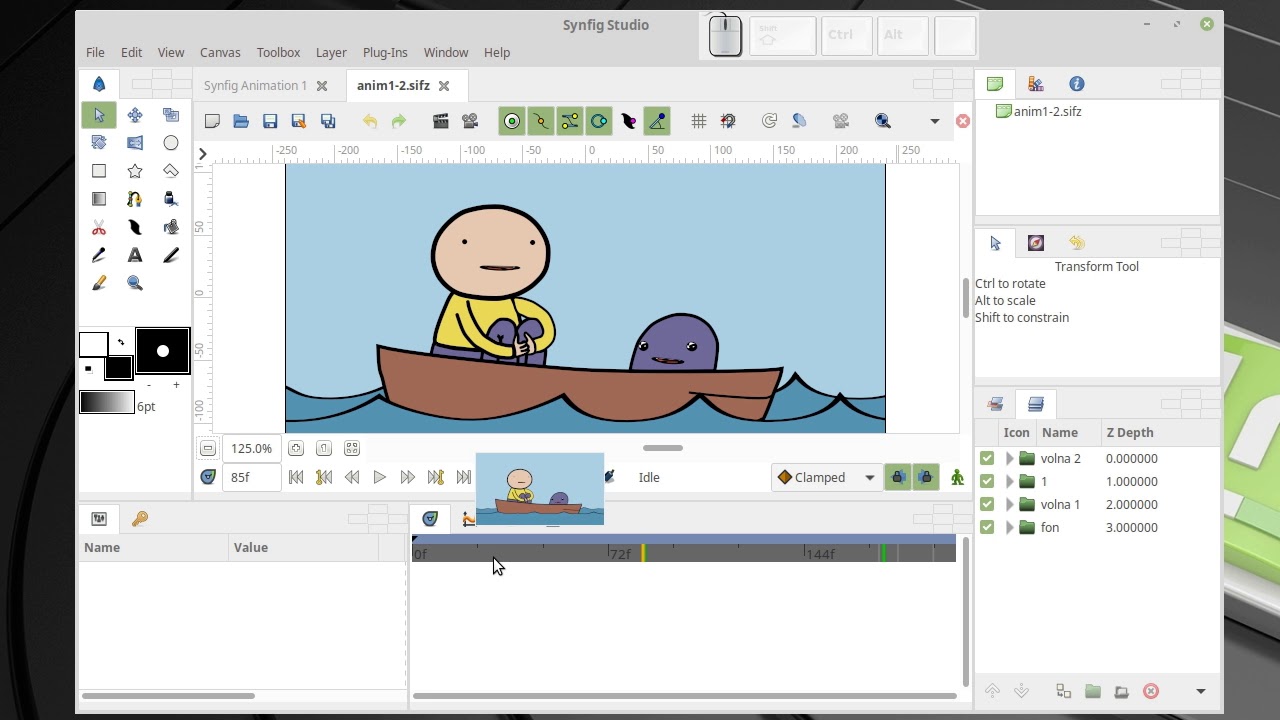Toggle the grid display icon

pyautogui.click(x=699, y=121)
